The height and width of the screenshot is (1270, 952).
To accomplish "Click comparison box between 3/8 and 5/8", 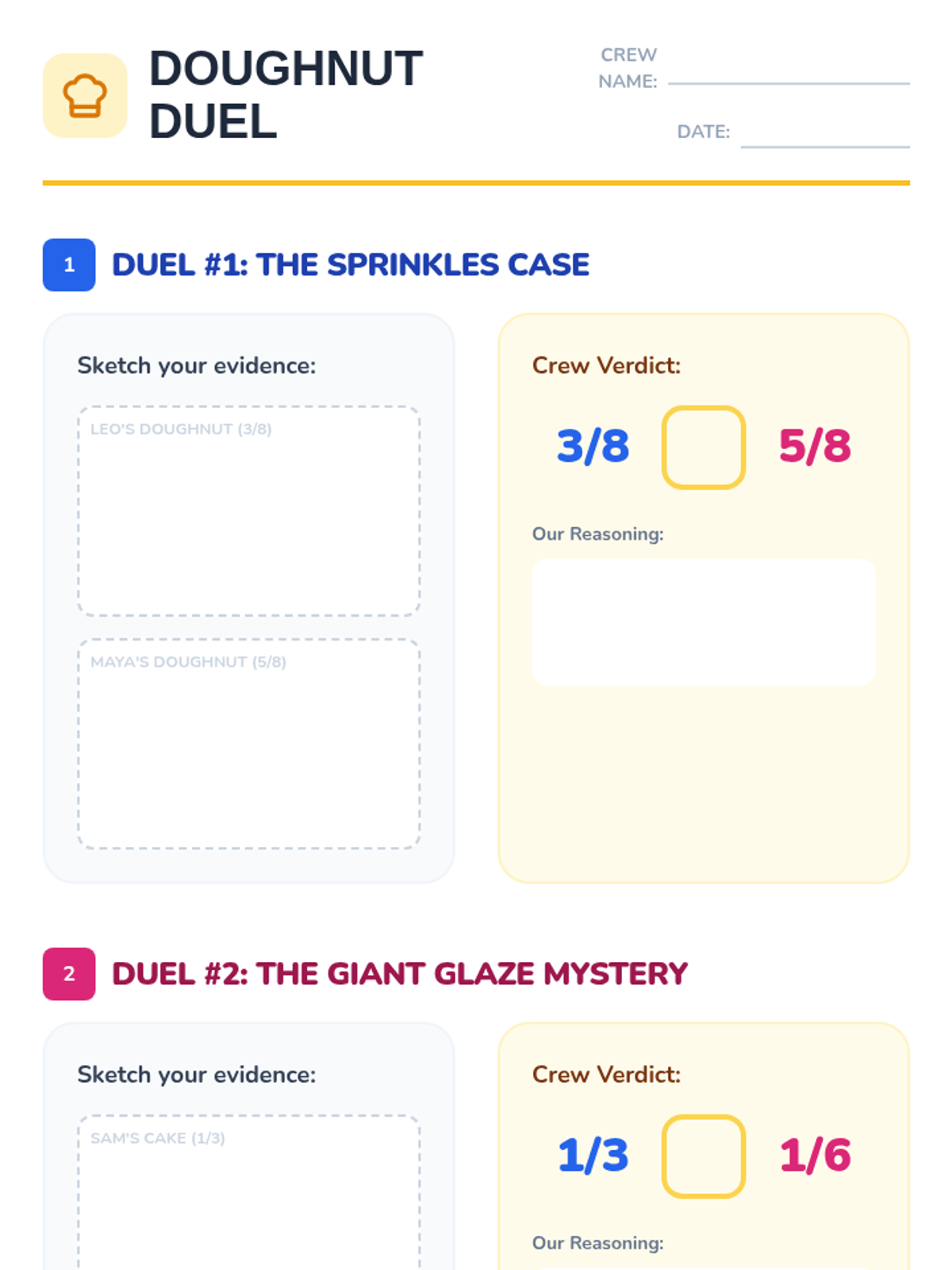I will click(703, 448).
